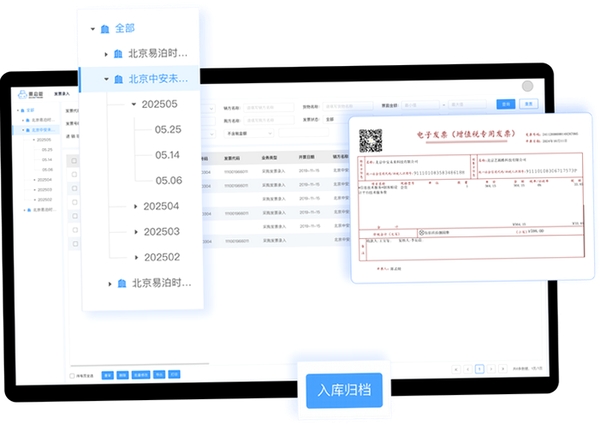Click the building icon beside 全部 in enlarged tree
Viewport: 600px width, 424px height.
pyautogui.click(x=105, y=29)
